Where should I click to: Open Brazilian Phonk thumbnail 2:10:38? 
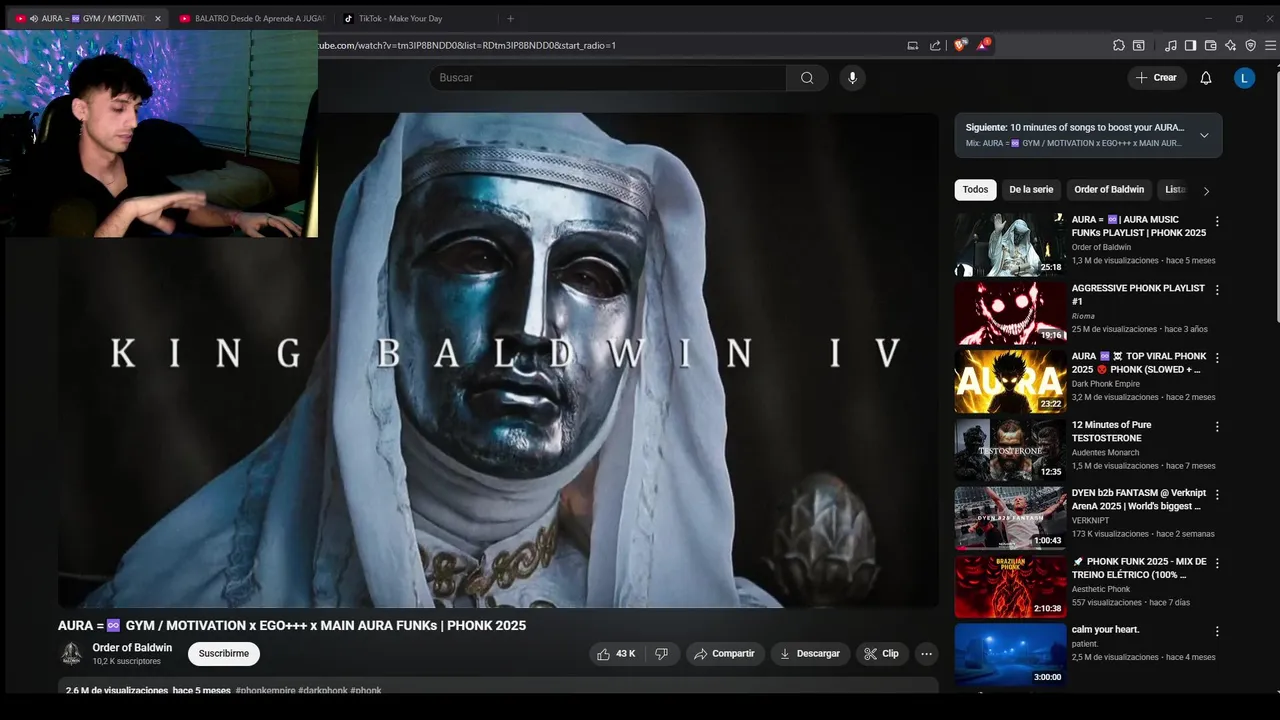point(1010,586)
